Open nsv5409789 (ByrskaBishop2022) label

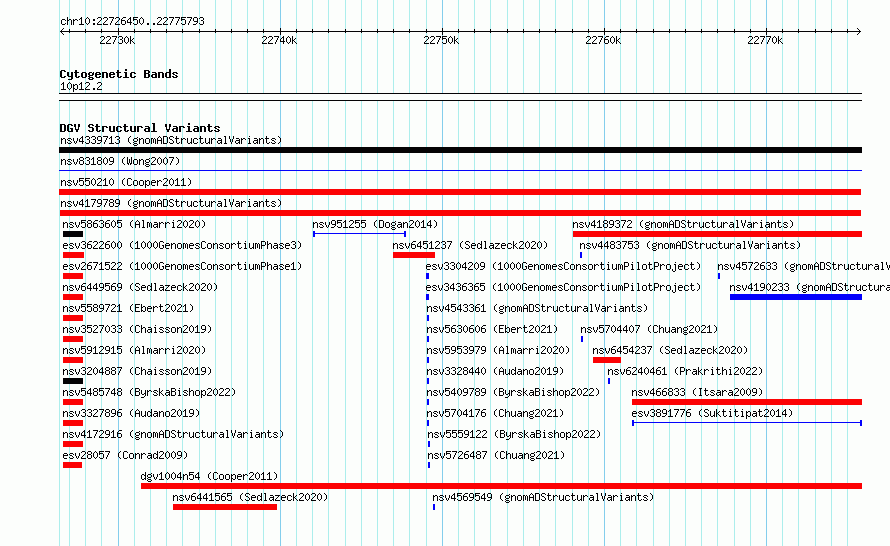click(513, 392)
